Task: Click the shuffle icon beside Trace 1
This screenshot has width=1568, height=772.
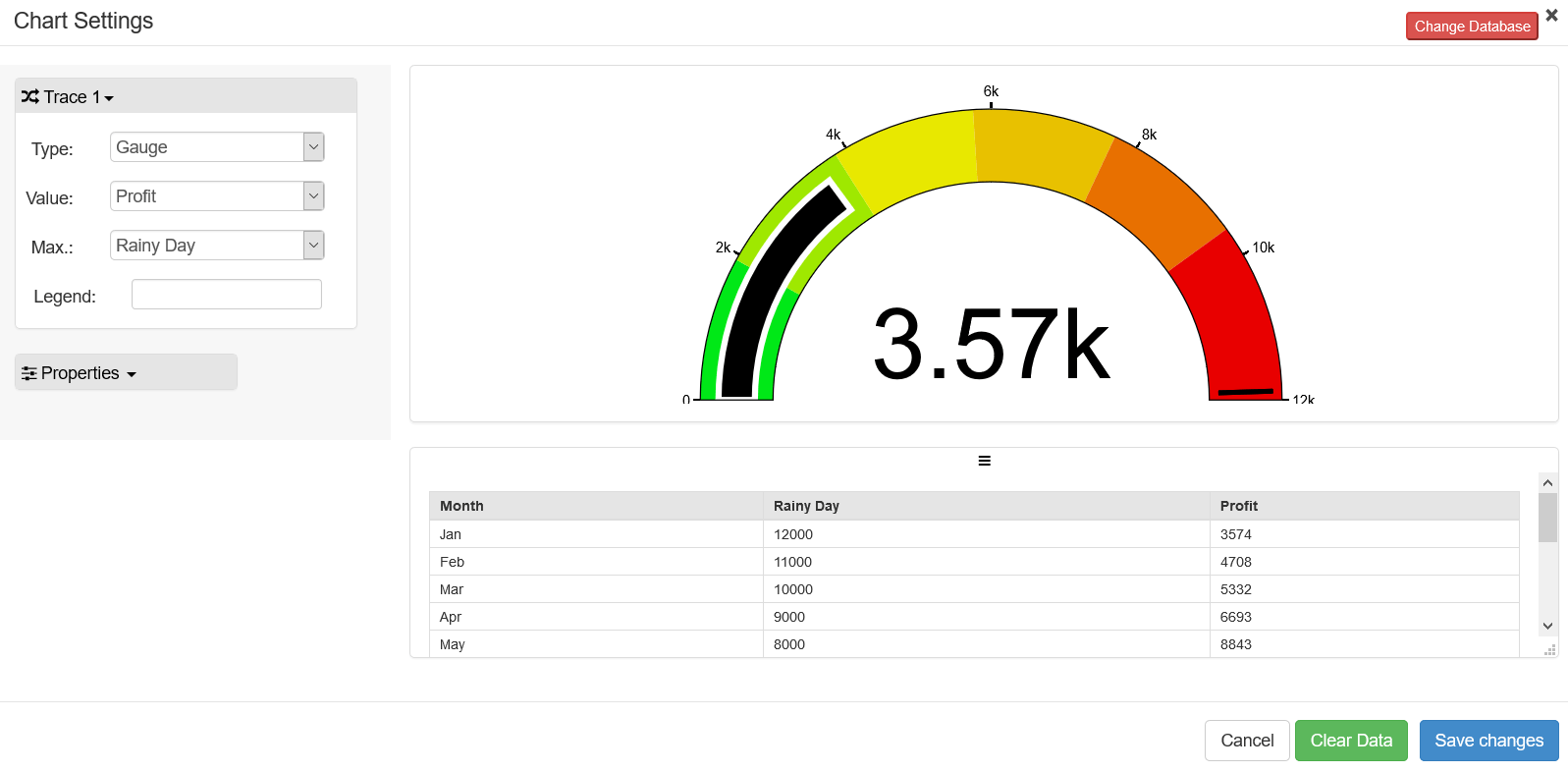Action: pyautogui.click(x=30, y=96)
